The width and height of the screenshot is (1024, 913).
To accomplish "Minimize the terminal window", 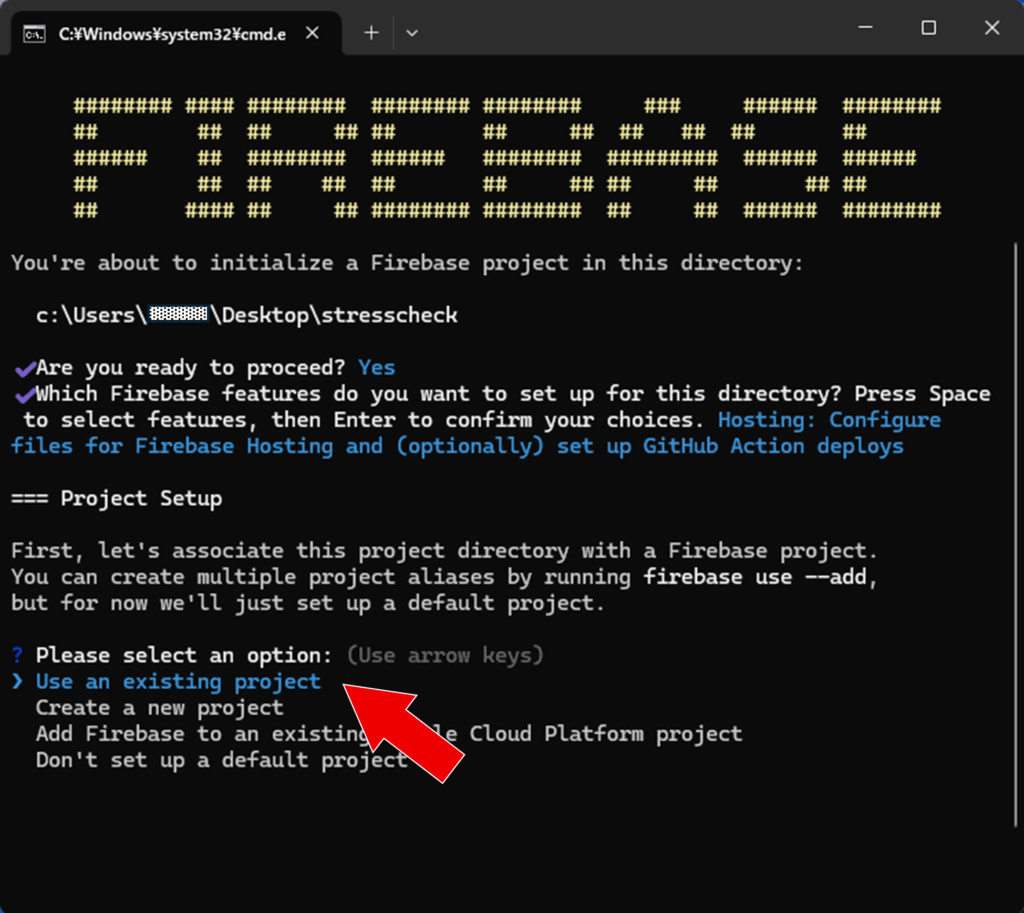I will click(x=865, y=27).
